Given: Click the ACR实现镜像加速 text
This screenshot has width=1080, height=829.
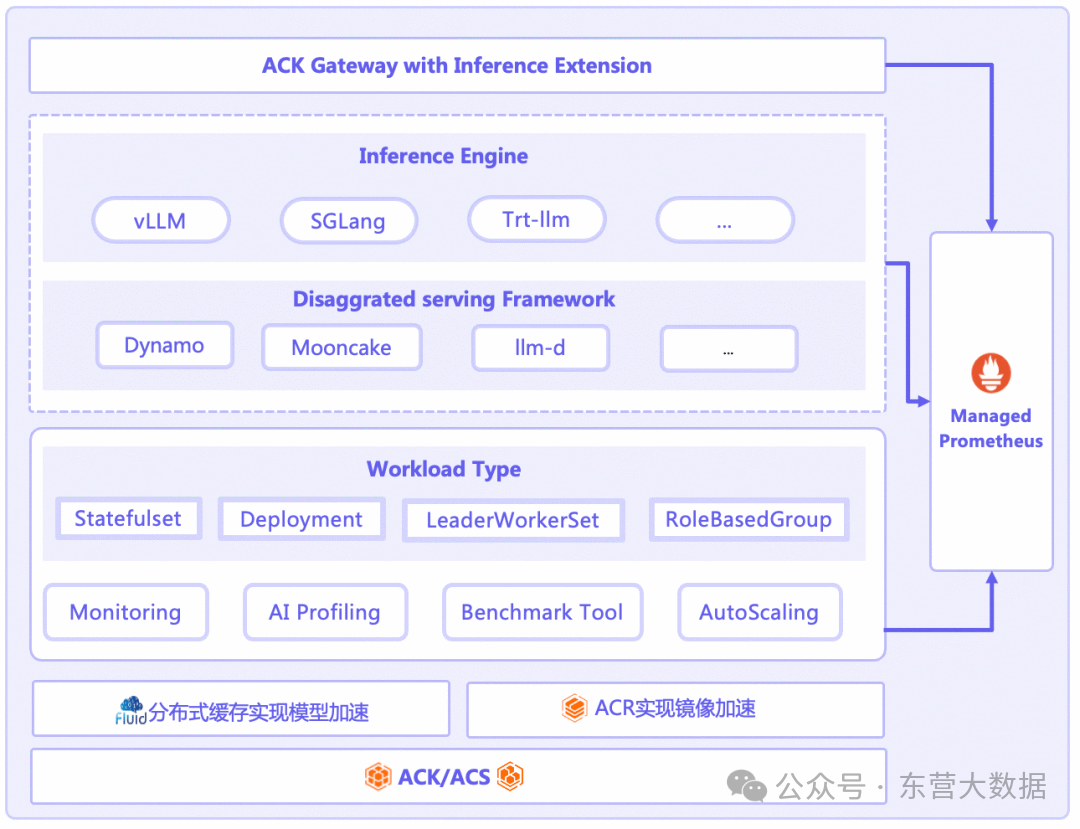Looking at the screenshot, I should point(675,709).
